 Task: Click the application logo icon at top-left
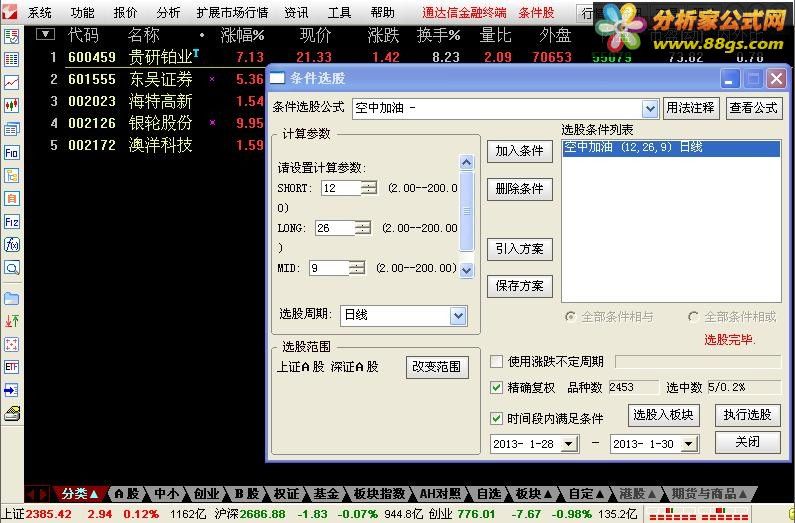coord(10,12)
